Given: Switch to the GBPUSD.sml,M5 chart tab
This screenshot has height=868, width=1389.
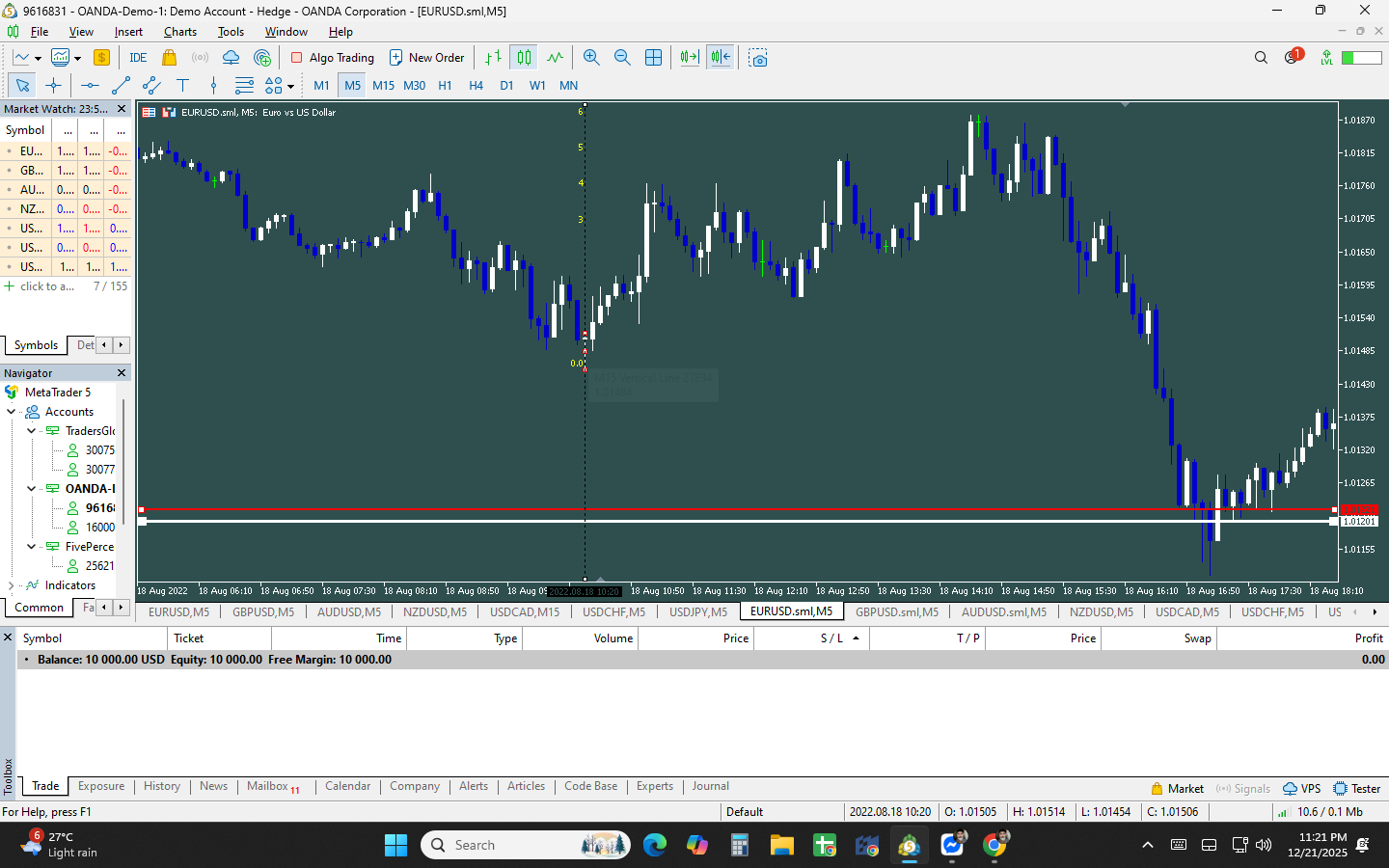Looking at the screenshot, I should click(897, 611).
